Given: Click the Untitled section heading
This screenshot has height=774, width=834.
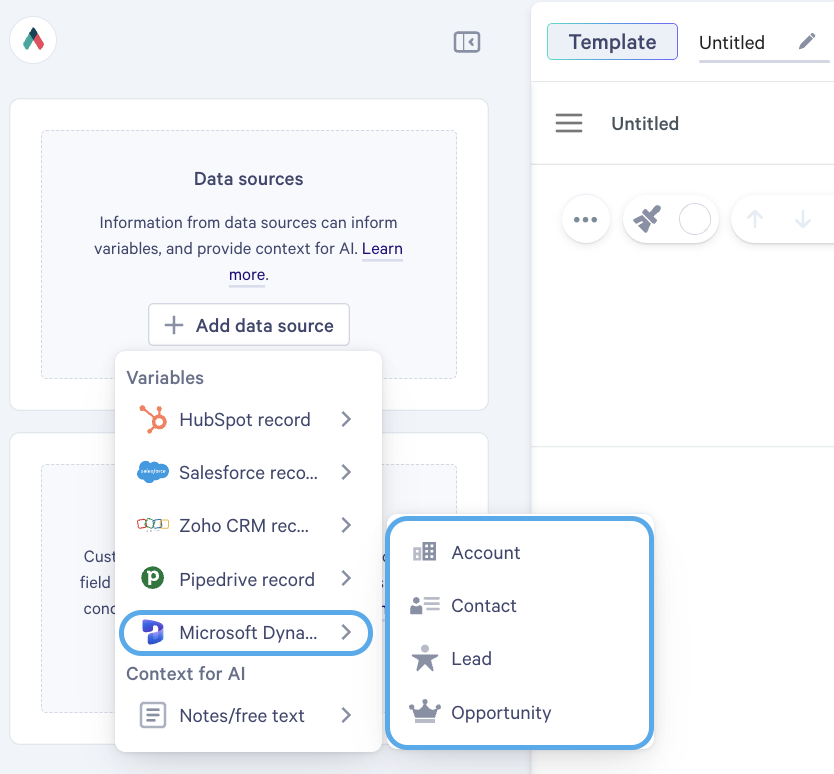Looking at the screenshot, I should pos(645,123).
